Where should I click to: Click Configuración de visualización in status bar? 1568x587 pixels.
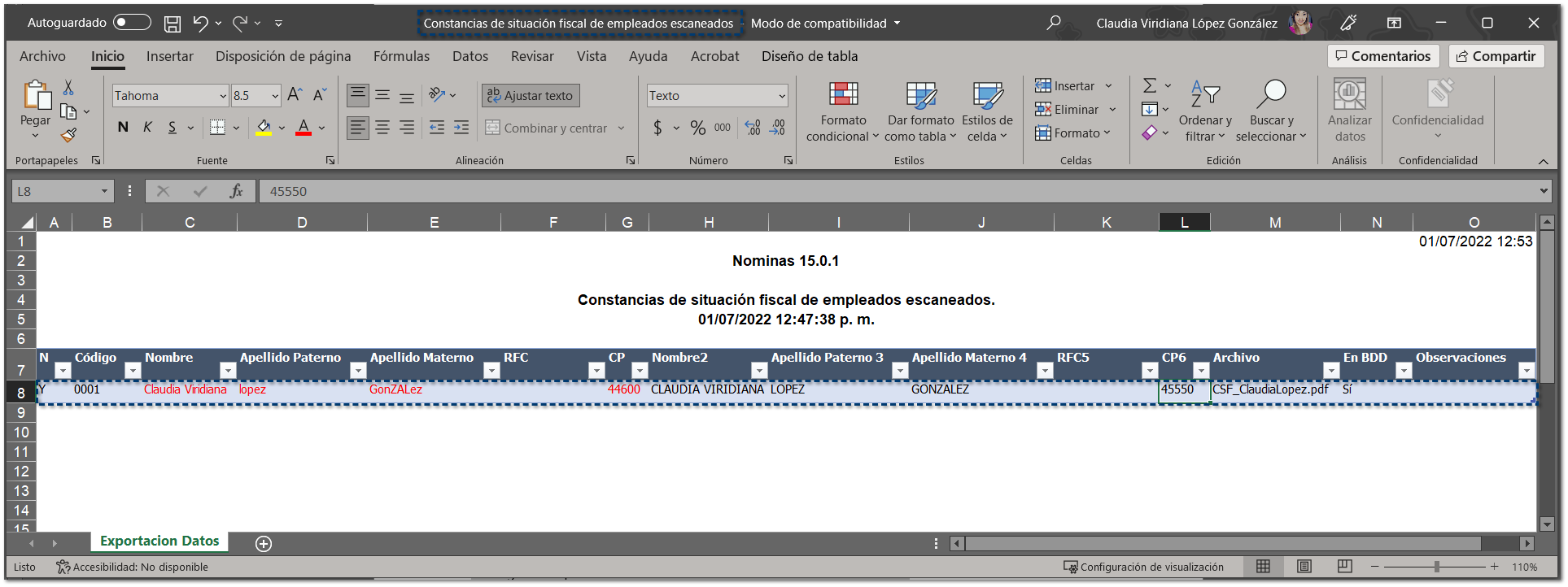(x=1143, y=567)
